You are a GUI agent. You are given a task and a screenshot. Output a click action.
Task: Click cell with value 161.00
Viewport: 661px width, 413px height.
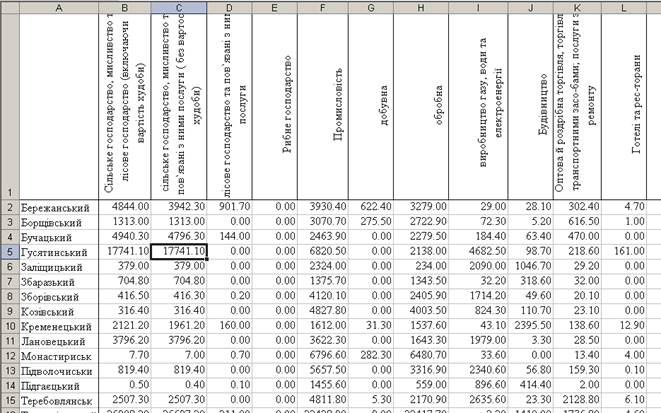624,251
